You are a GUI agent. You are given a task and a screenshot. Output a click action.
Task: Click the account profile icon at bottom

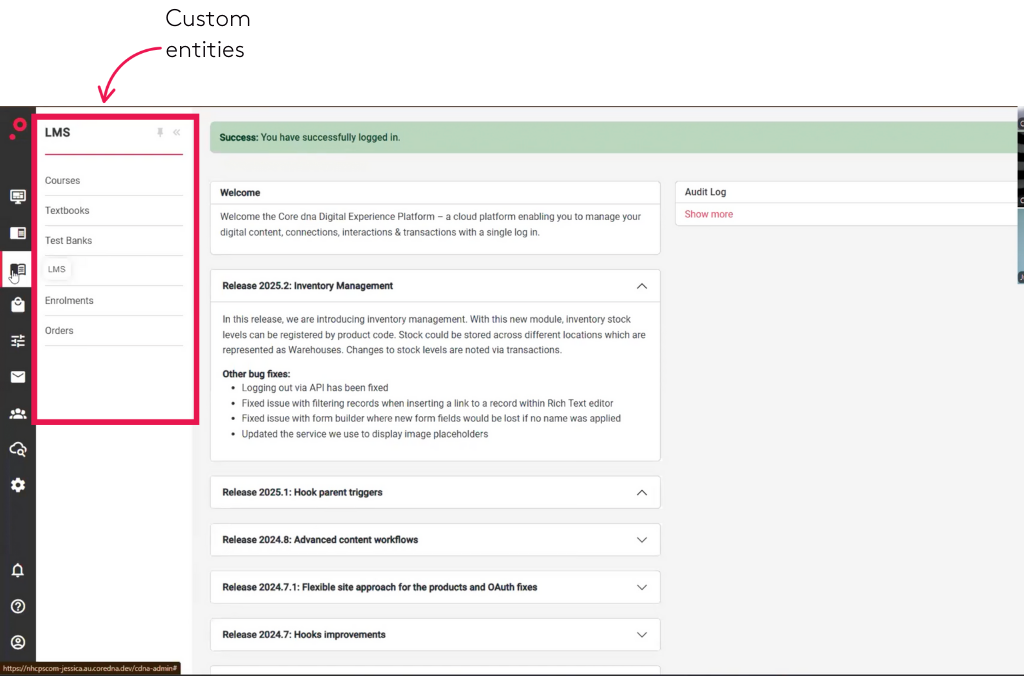tap(17, 642)
